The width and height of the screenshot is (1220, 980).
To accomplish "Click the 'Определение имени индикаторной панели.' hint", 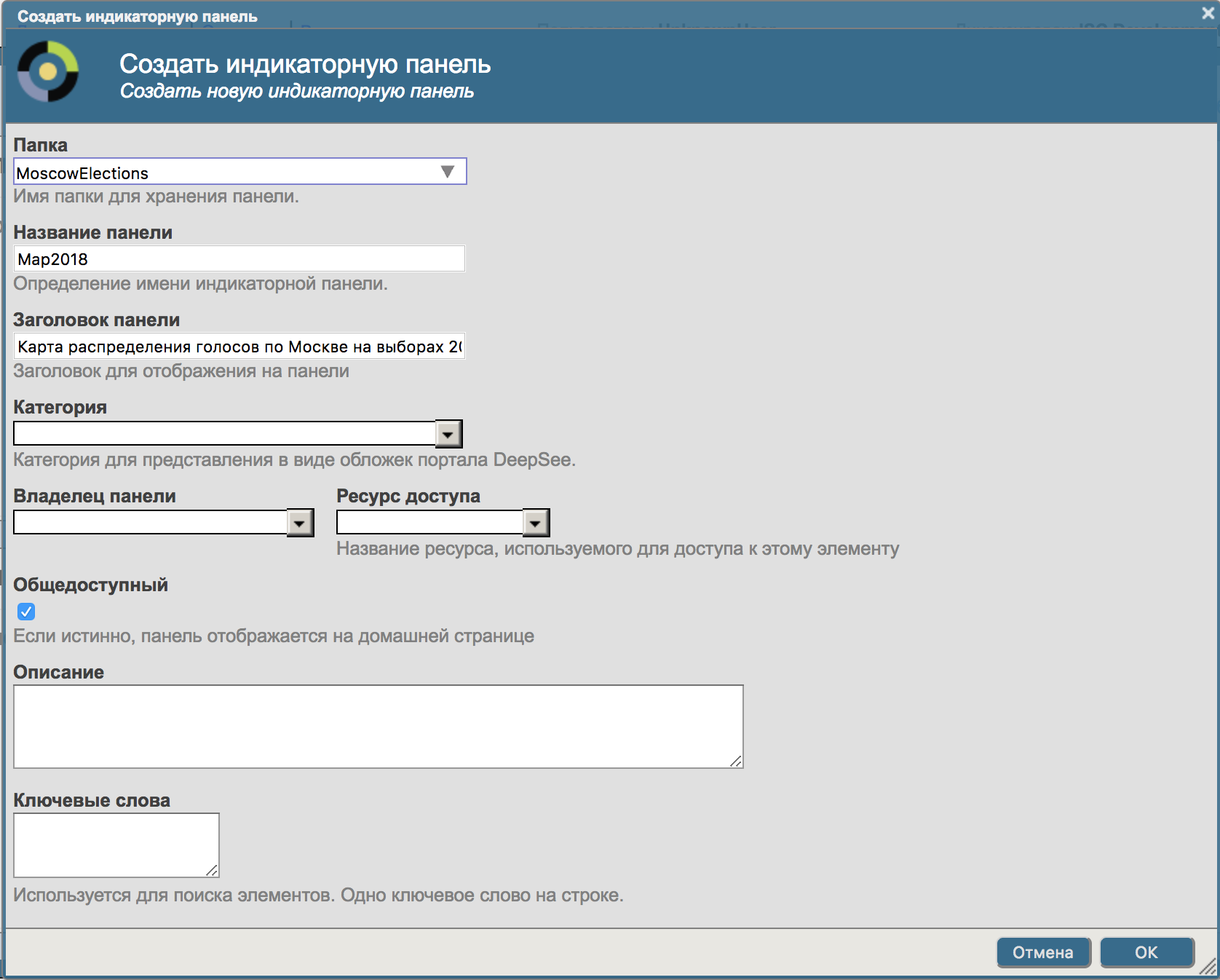I will click(x=201, y=284).
